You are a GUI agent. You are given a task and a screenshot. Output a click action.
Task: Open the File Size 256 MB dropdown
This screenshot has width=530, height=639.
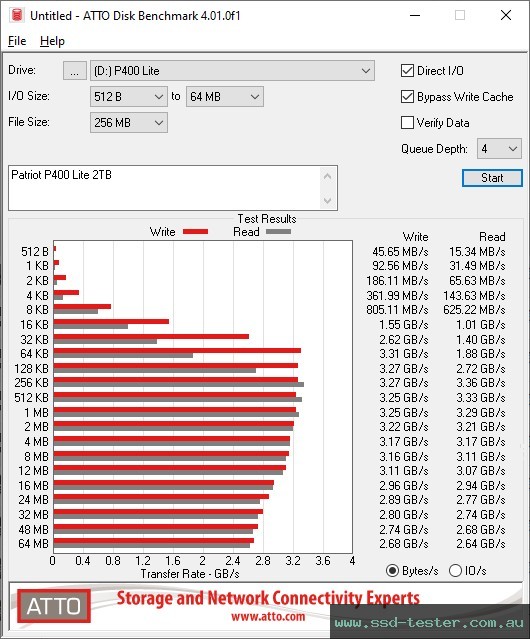129,123
